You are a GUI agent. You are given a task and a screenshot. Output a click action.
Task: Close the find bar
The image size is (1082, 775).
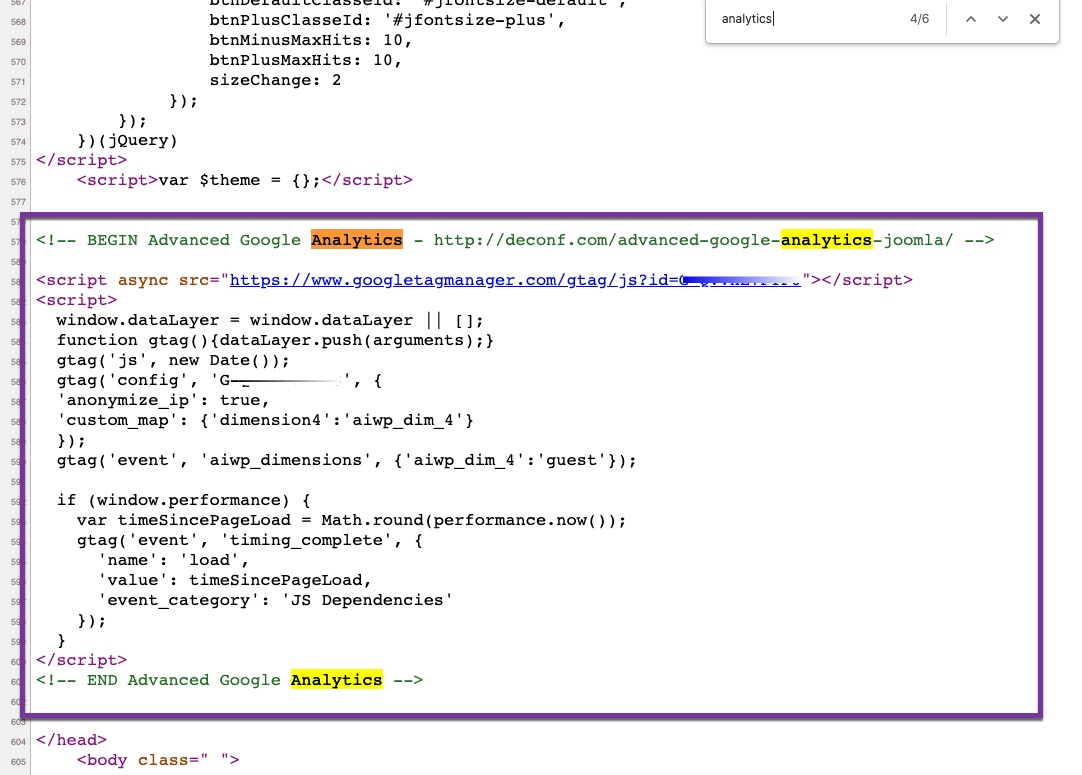(x=1035, y=19)
